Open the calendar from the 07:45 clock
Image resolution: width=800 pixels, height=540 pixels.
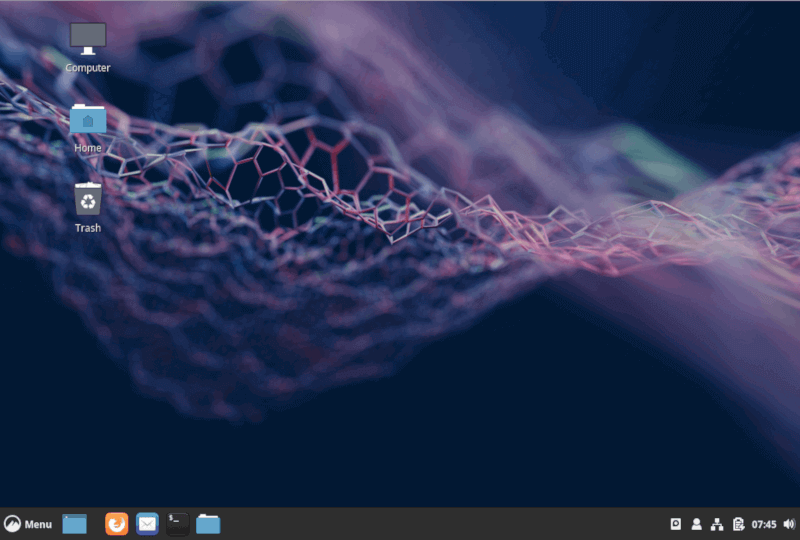764,524
